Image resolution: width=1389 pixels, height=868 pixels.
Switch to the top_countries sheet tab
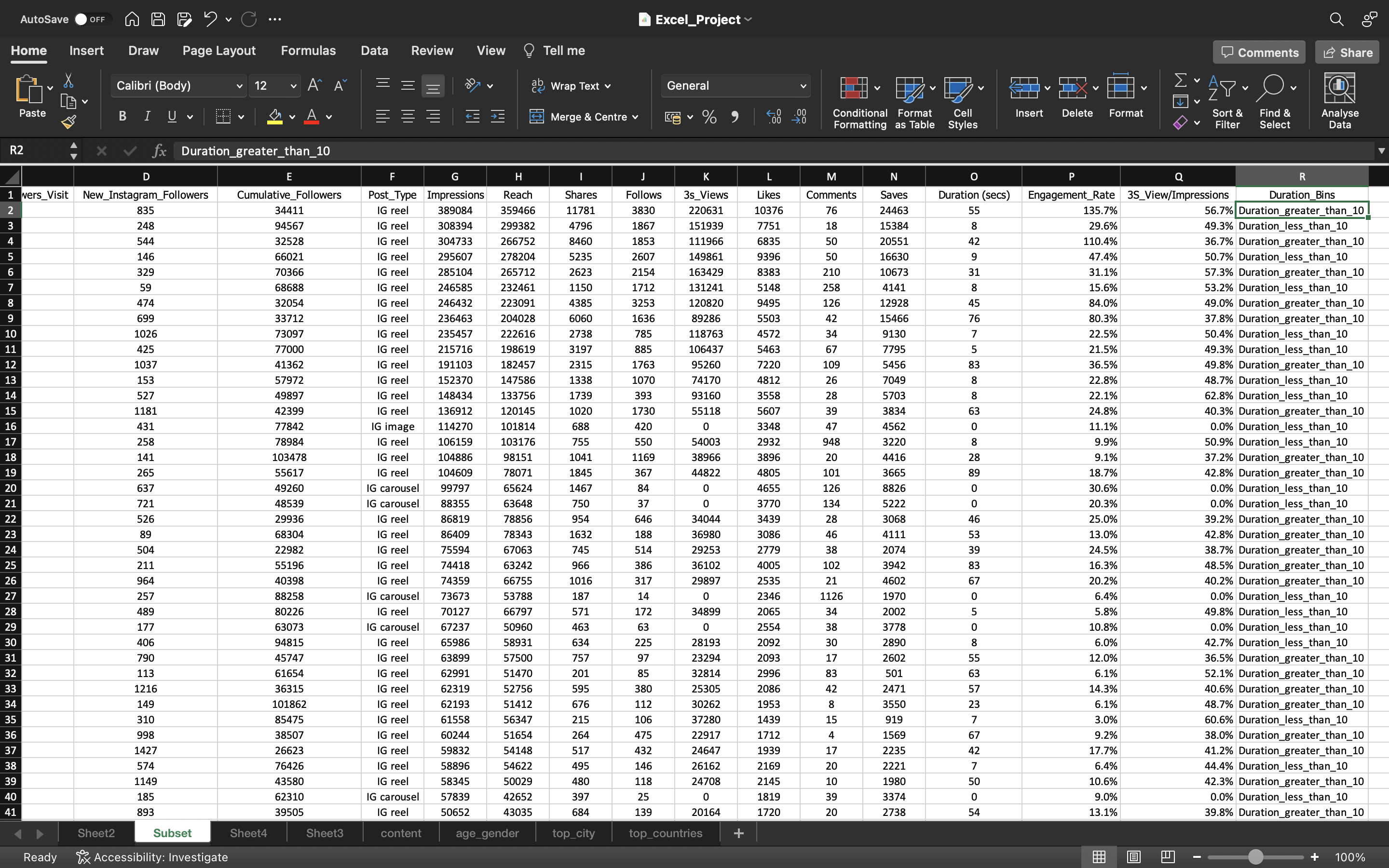[665, 833]
